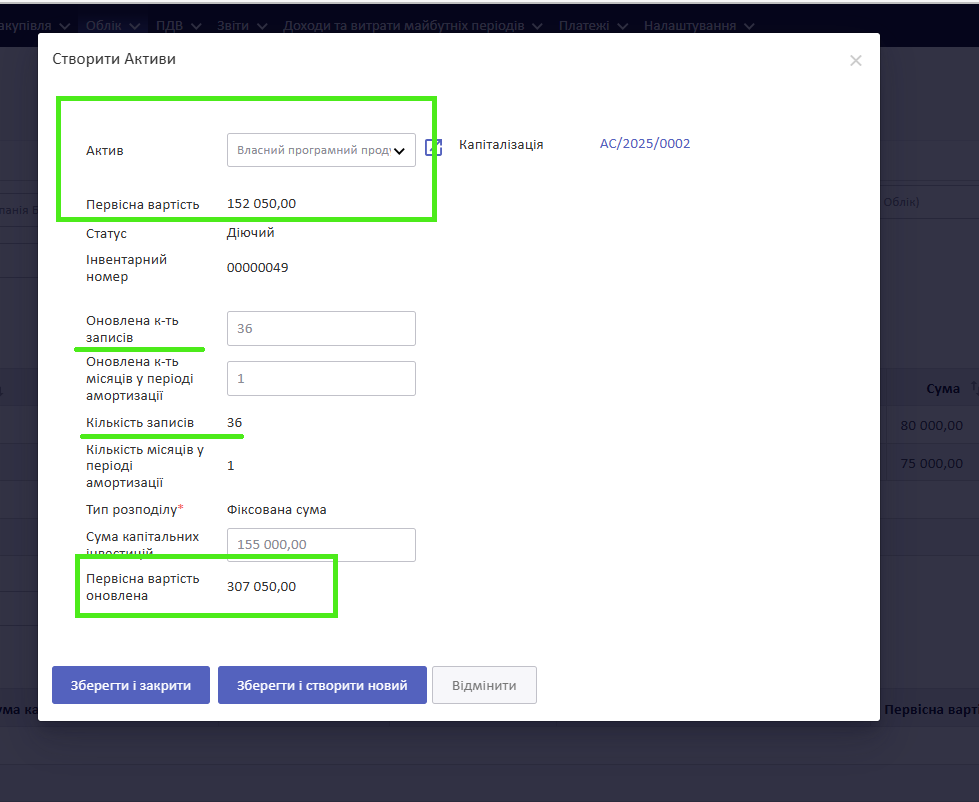Click the Зберегти і закрити button

[130, 685]
